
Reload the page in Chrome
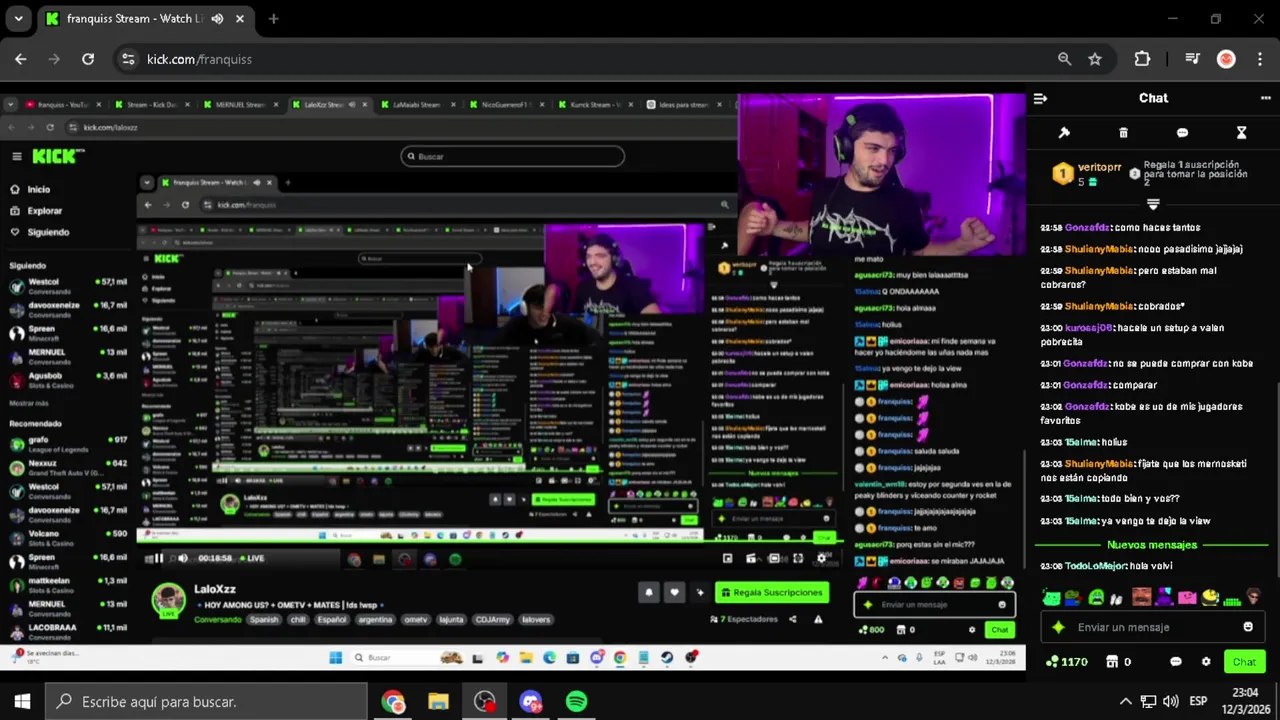click(88, 59)
